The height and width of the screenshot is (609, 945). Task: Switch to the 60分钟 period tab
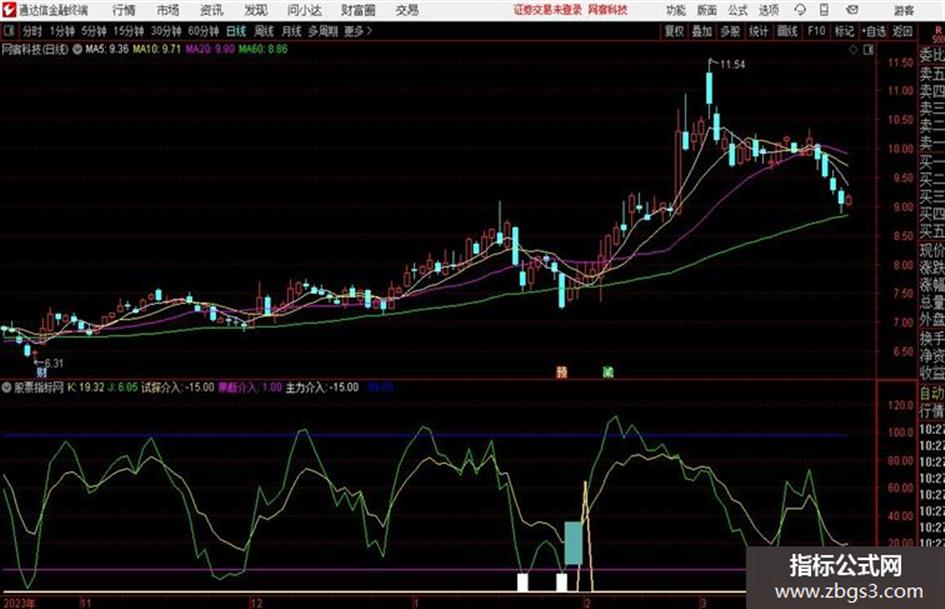click(203, 31)
